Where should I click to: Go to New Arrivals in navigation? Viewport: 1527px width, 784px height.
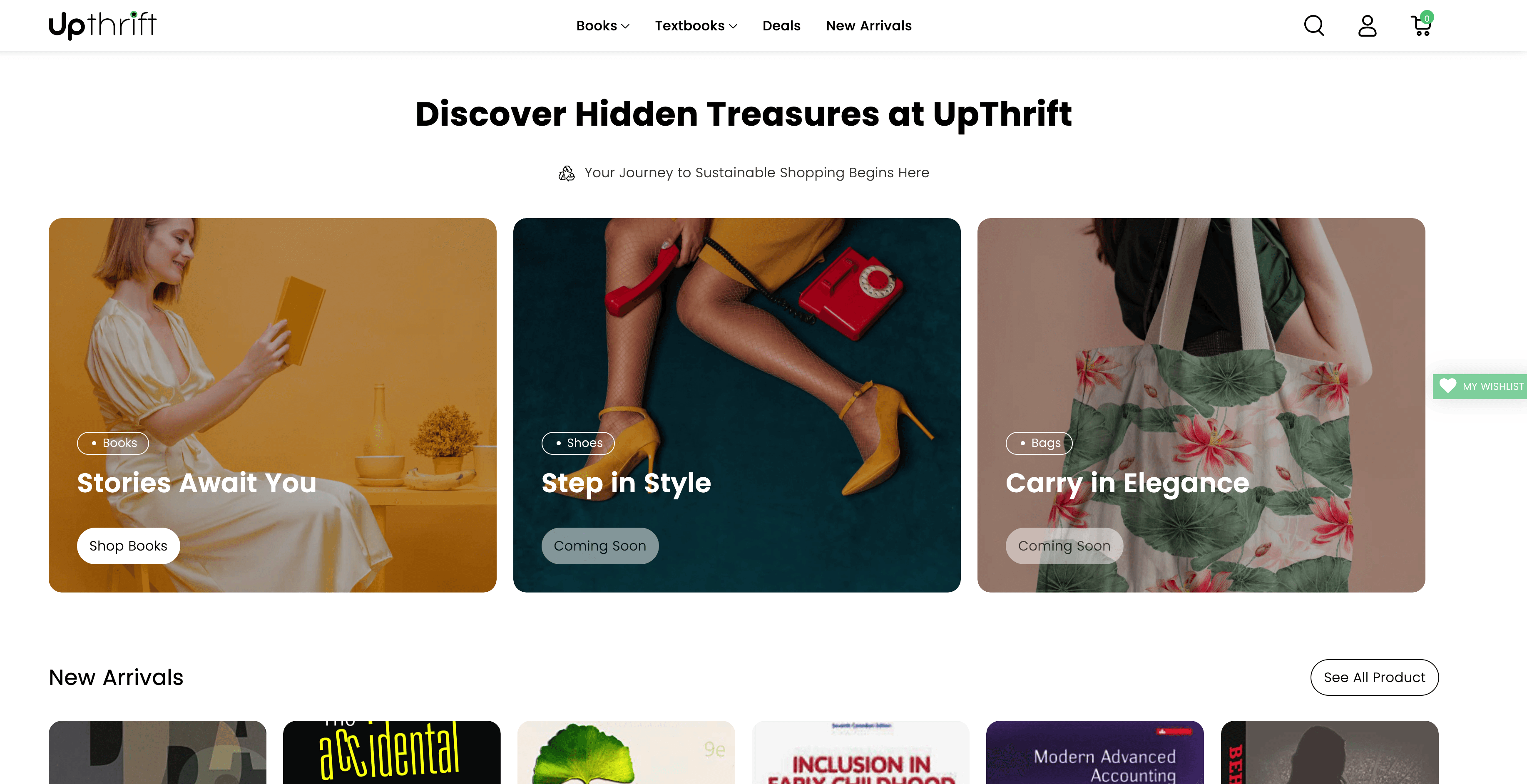(x=868, y=25)
